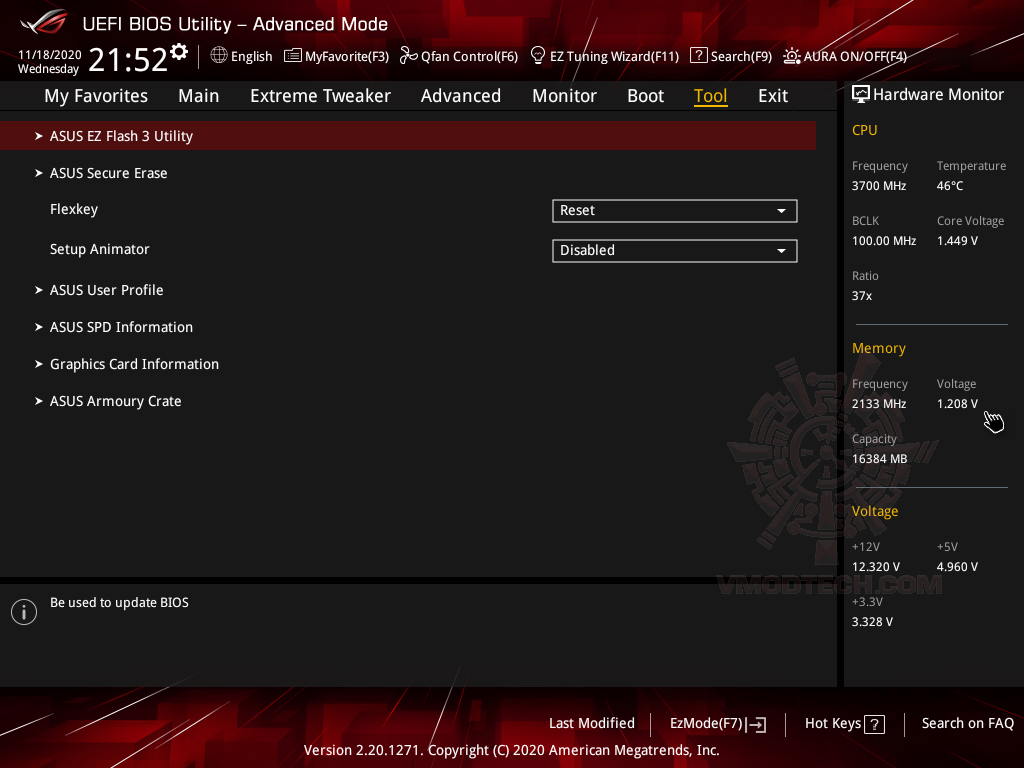Click Last Modified button
1024x768 pixels.
pyautogui.click(x=592, y=724)
